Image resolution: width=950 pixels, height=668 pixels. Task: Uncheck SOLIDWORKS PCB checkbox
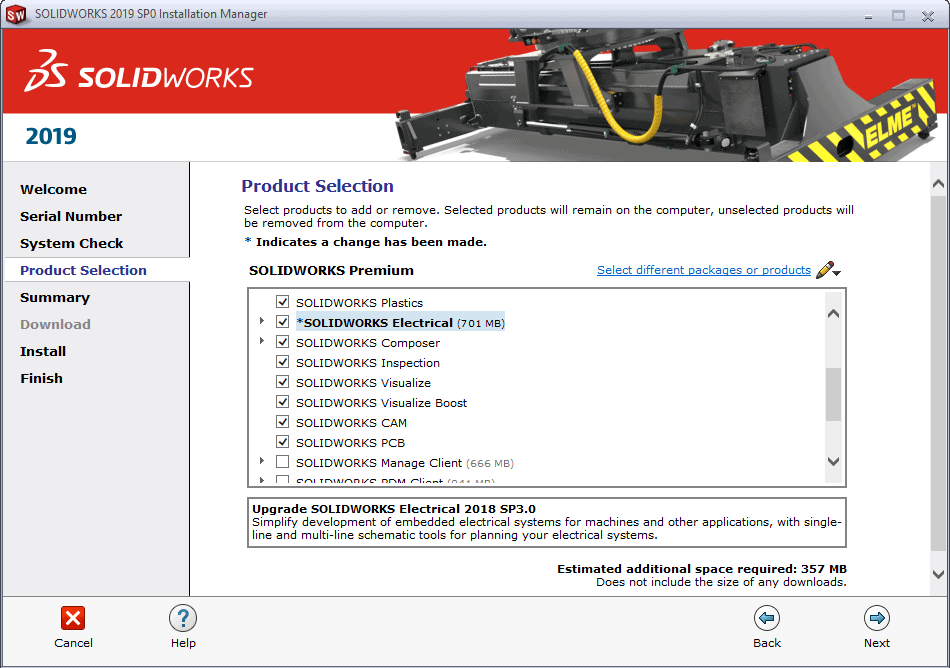[x=282, y=441]
